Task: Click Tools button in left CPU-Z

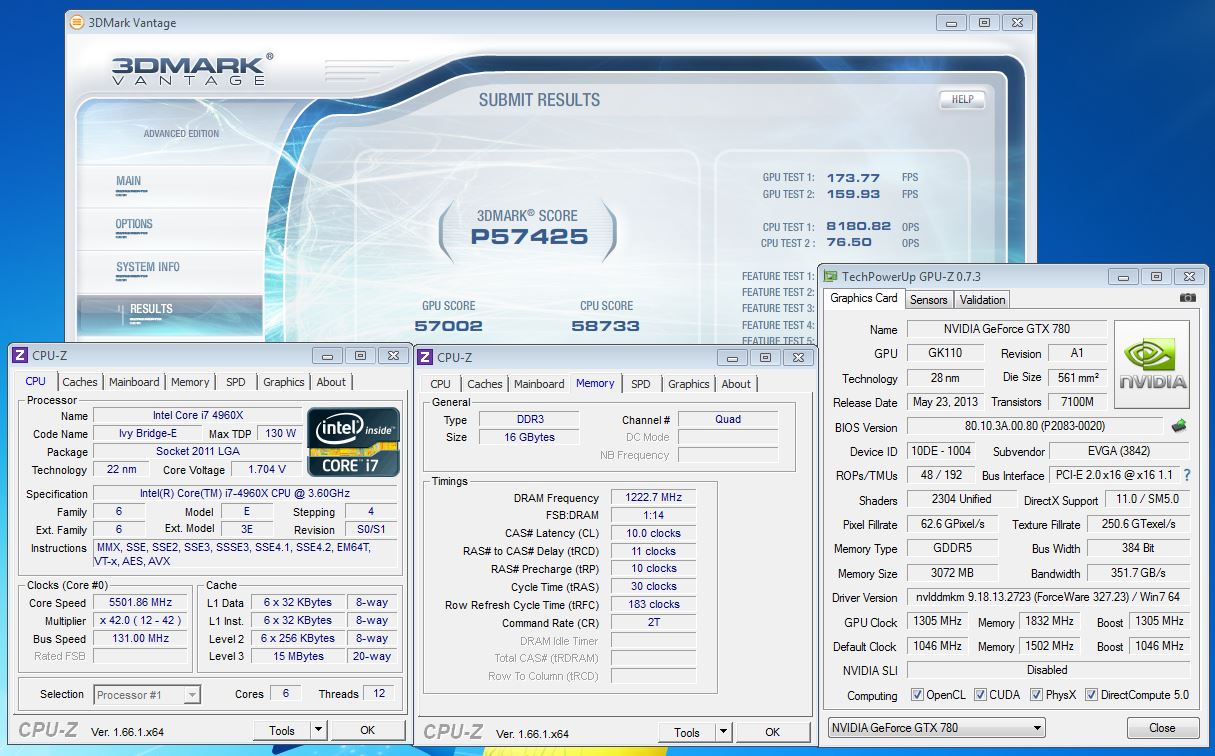Action: [x=282, y=731]
